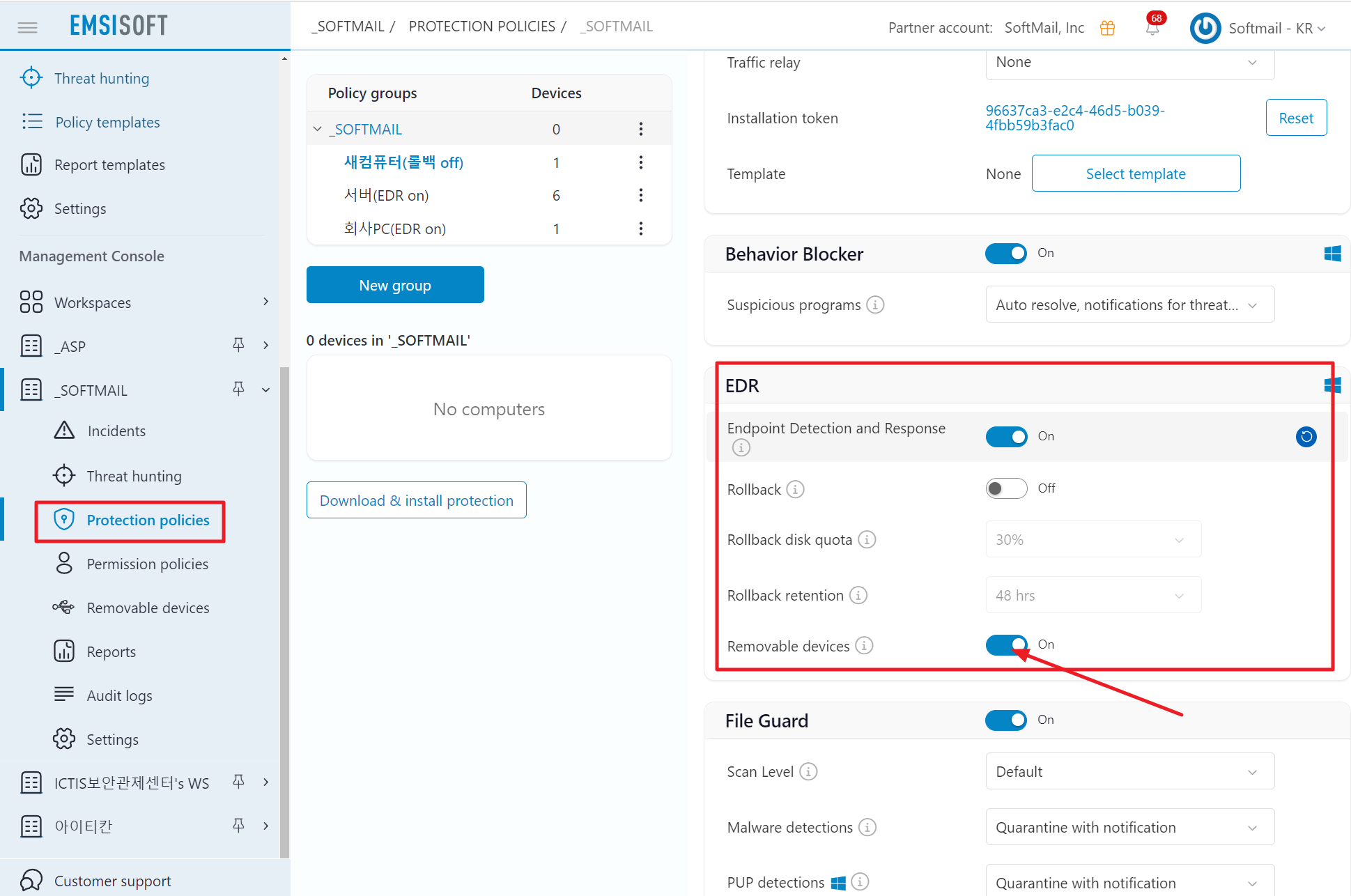Open Permission policies in the sidebar
This screenshot has height=896, width=1351.
pos(147,564)
